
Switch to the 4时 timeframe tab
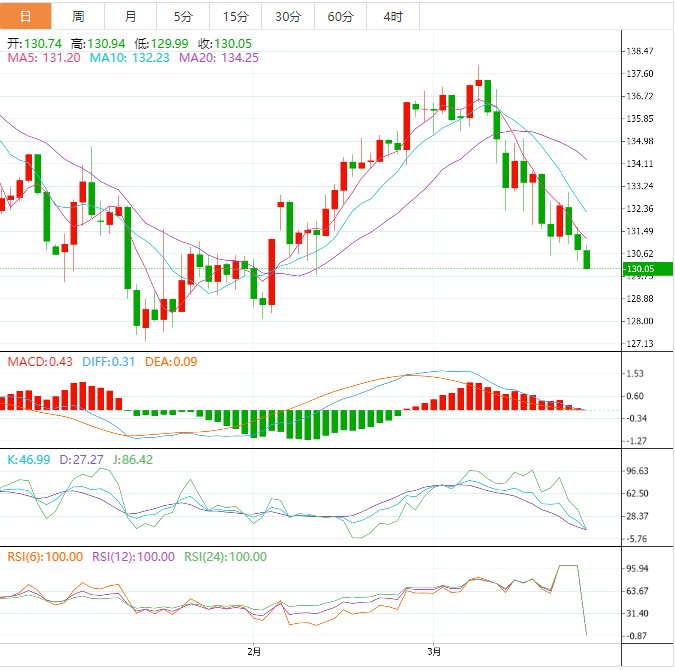coord(393,16)
